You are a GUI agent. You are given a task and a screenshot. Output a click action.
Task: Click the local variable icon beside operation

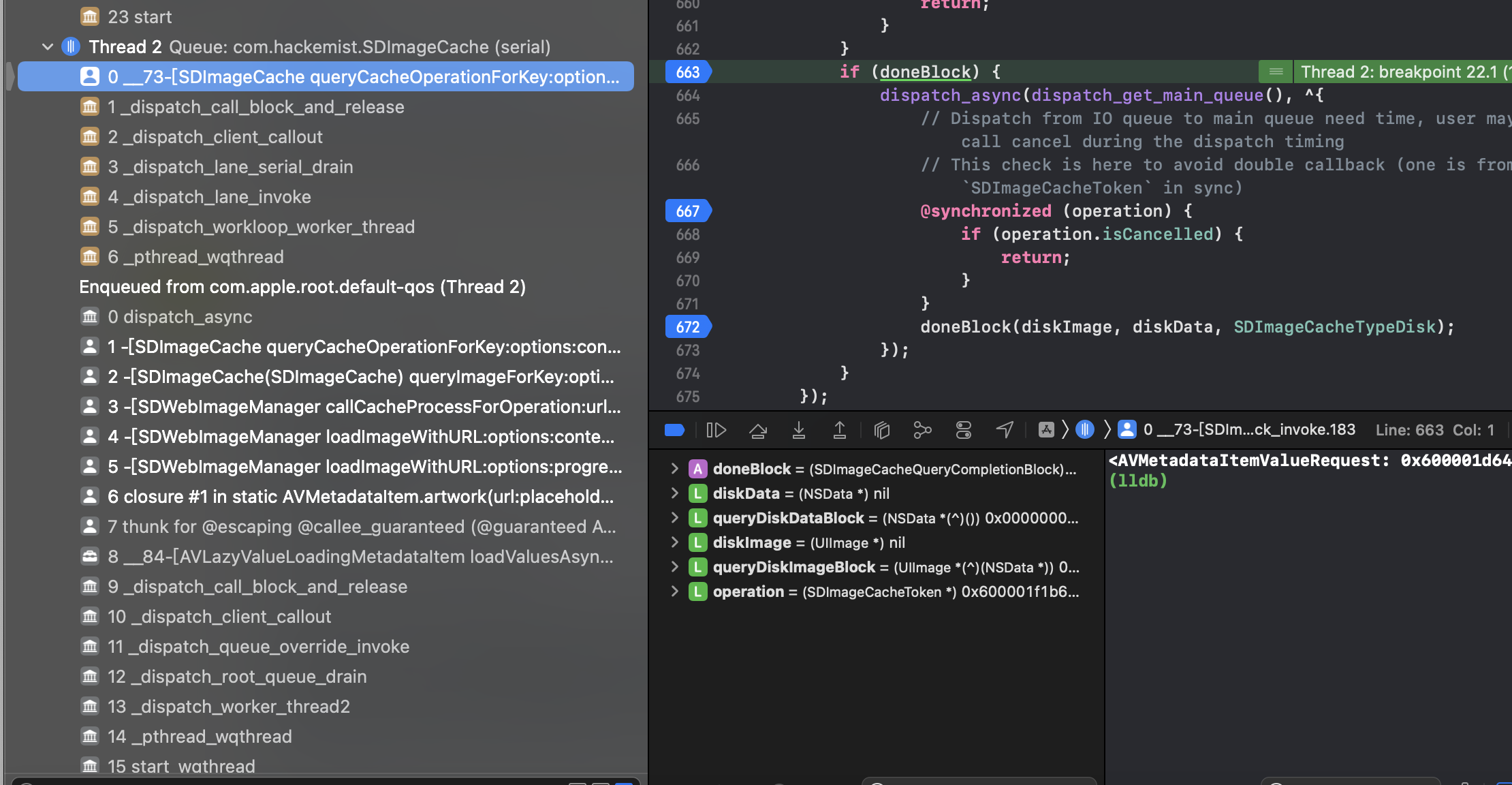[x=697, y=591]
